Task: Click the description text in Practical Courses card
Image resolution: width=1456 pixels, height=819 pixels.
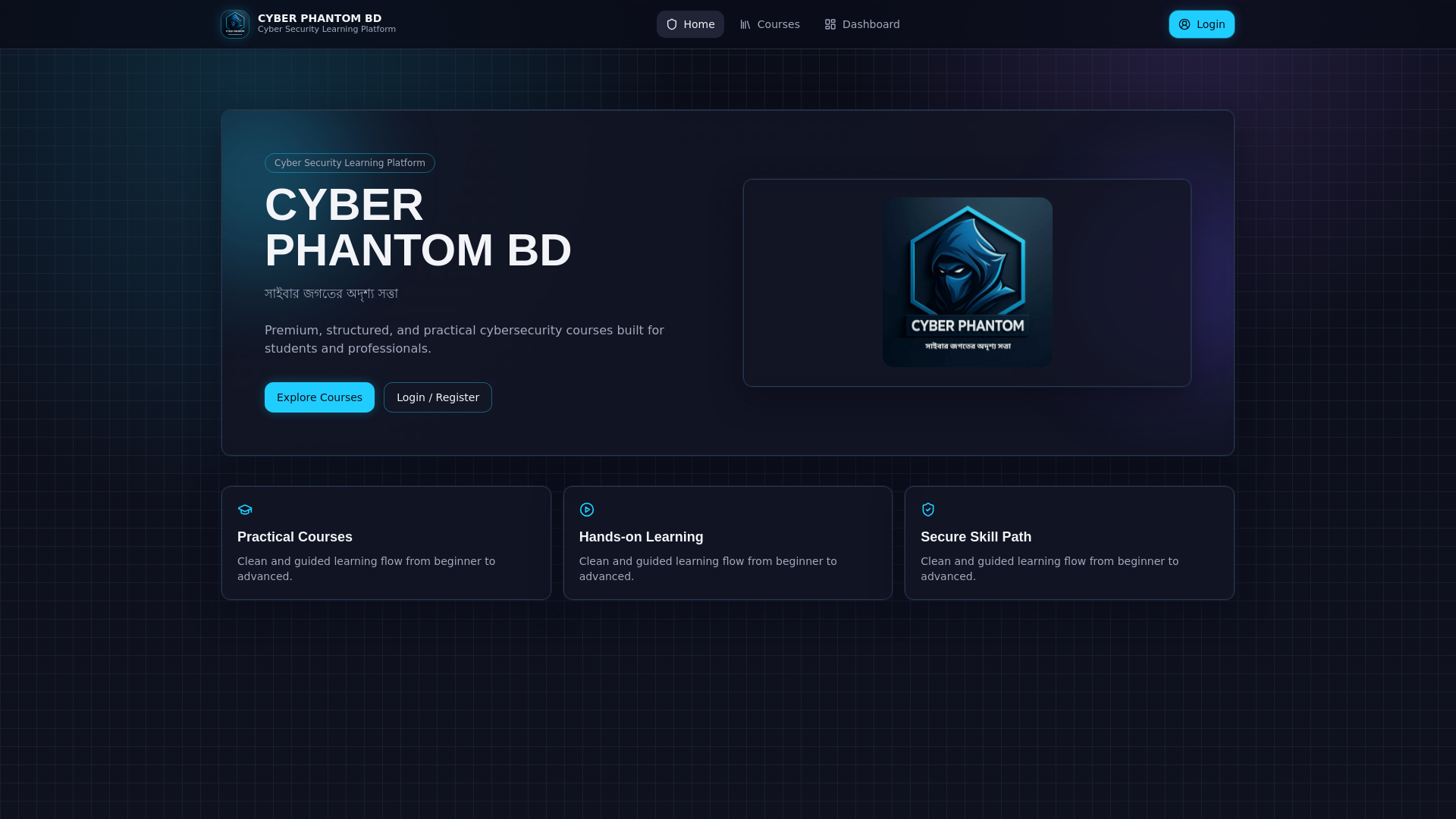Action: (x=366, y=569)
